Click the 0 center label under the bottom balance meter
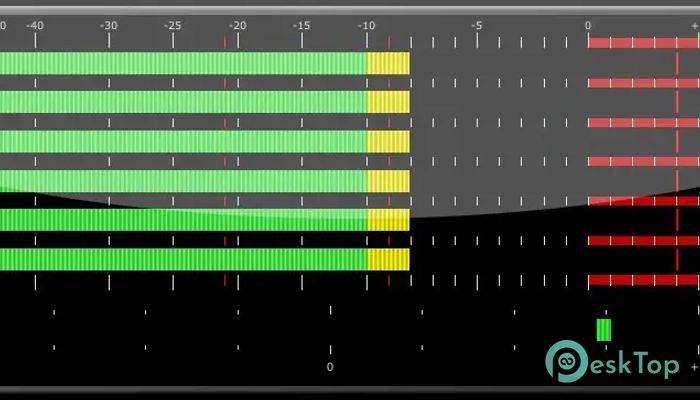Screen dimensions: 700x400 coord(330,367)
